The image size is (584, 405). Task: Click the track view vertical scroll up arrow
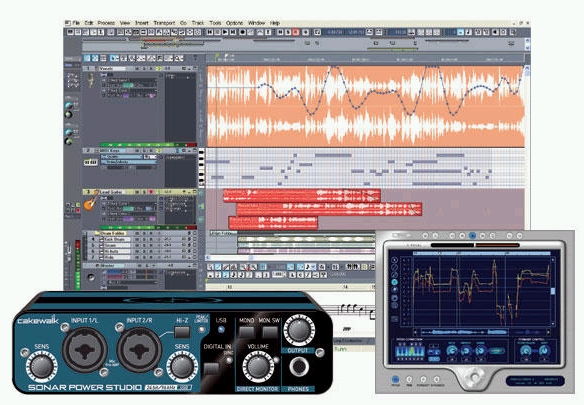pos(527,68)
